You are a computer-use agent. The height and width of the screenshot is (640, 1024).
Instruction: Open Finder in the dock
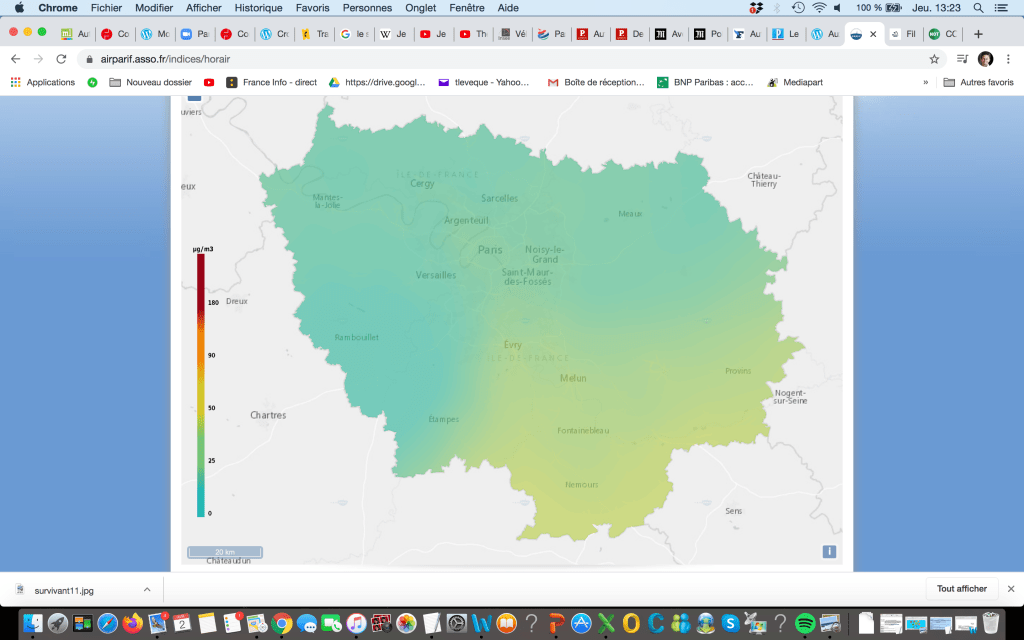[x=34, y=623]
